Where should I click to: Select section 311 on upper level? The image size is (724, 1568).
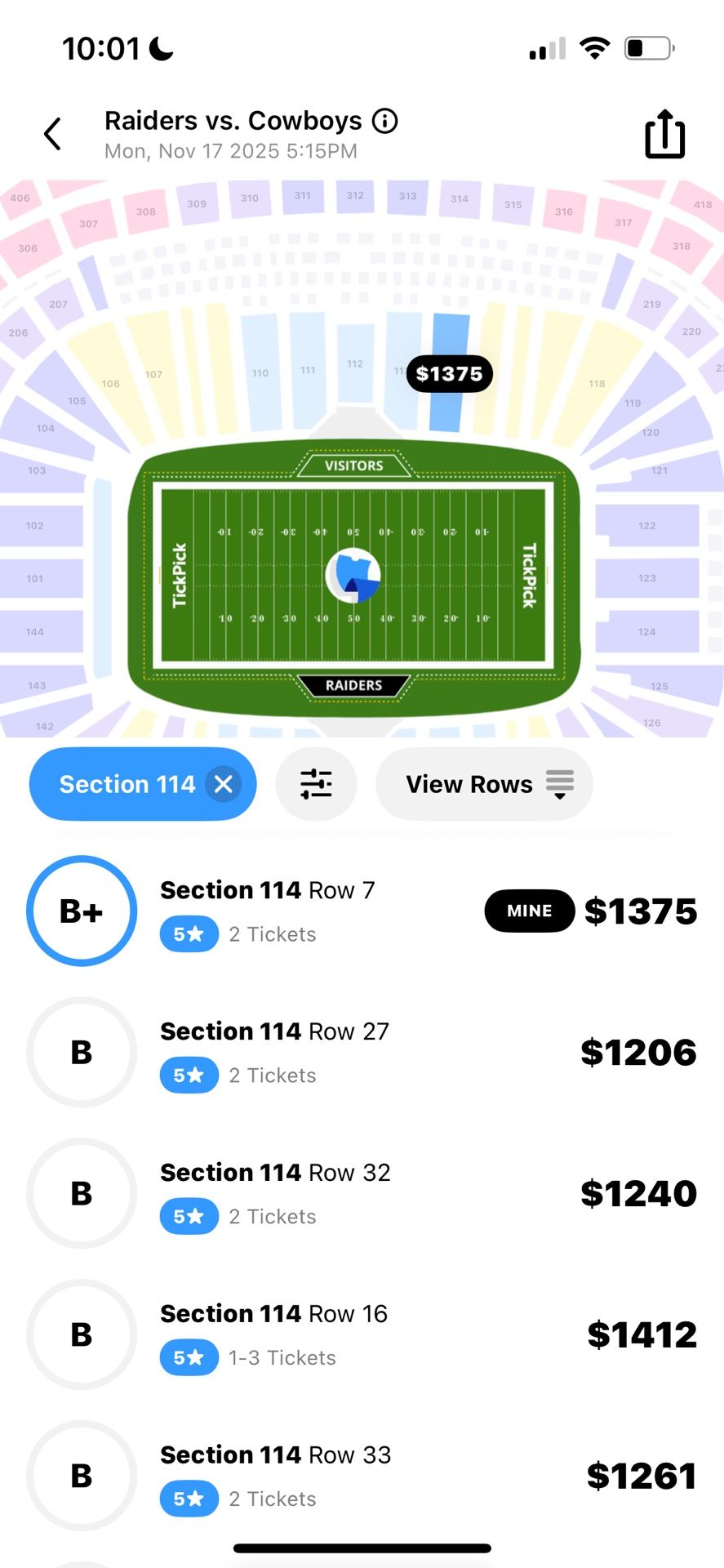pos(303,196)
